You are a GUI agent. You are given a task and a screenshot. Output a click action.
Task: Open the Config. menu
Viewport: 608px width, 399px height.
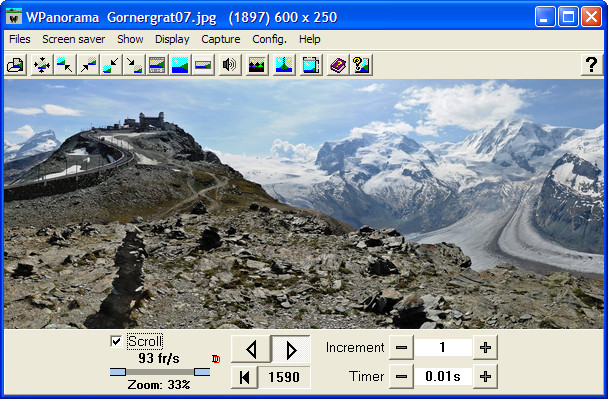[269, 39]
